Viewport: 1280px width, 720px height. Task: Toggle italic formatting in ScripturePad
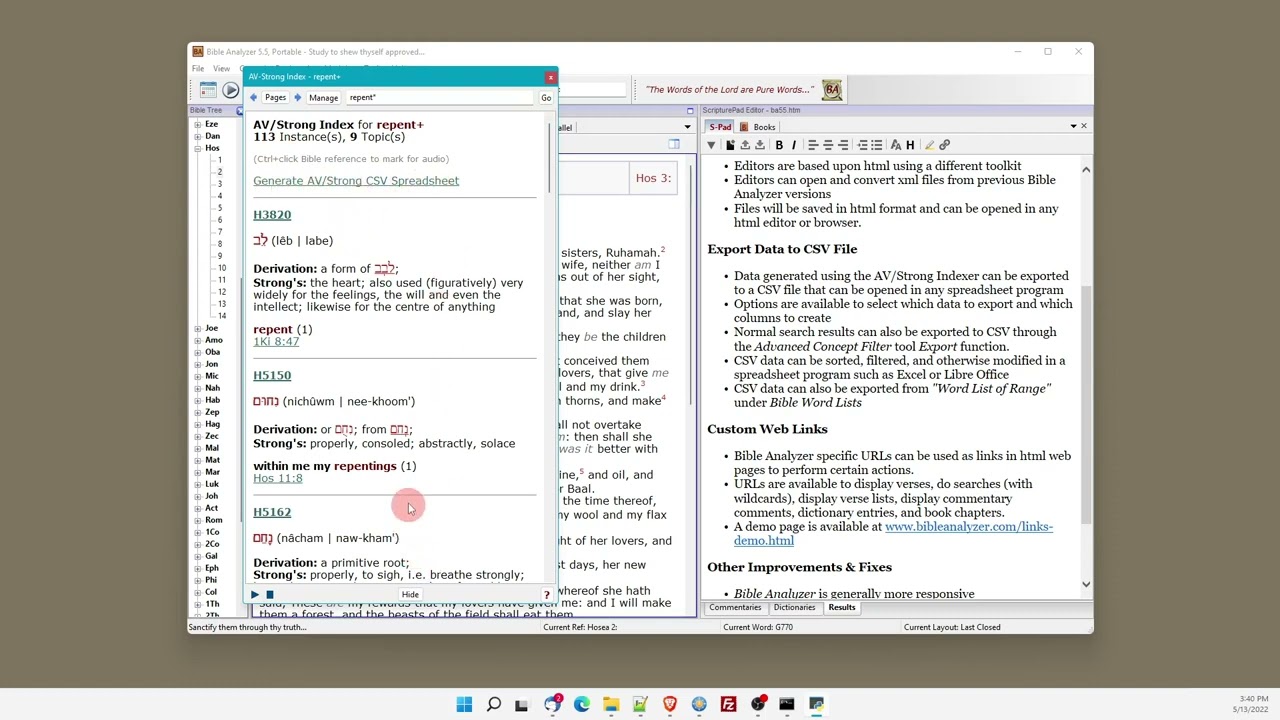coord(794,145)
